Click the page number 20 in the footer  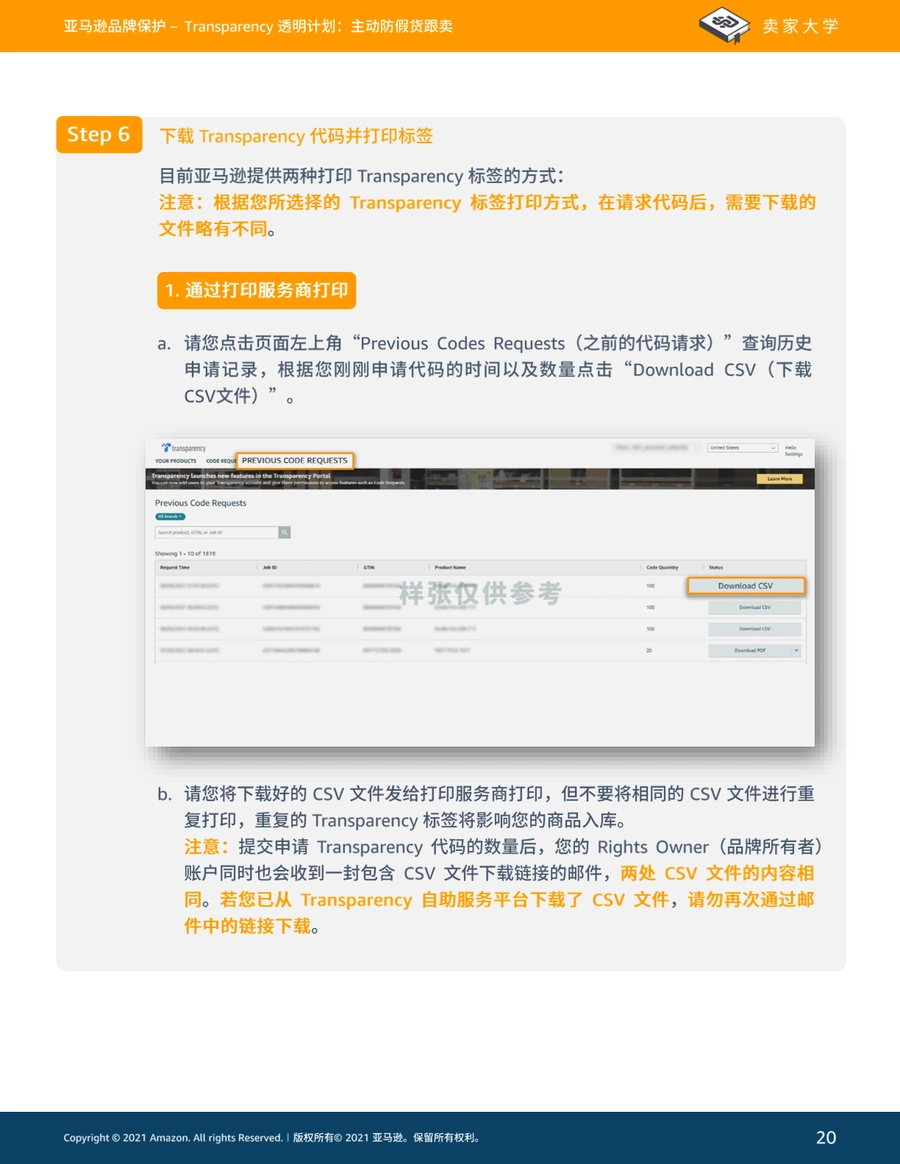coord(826,1137)
